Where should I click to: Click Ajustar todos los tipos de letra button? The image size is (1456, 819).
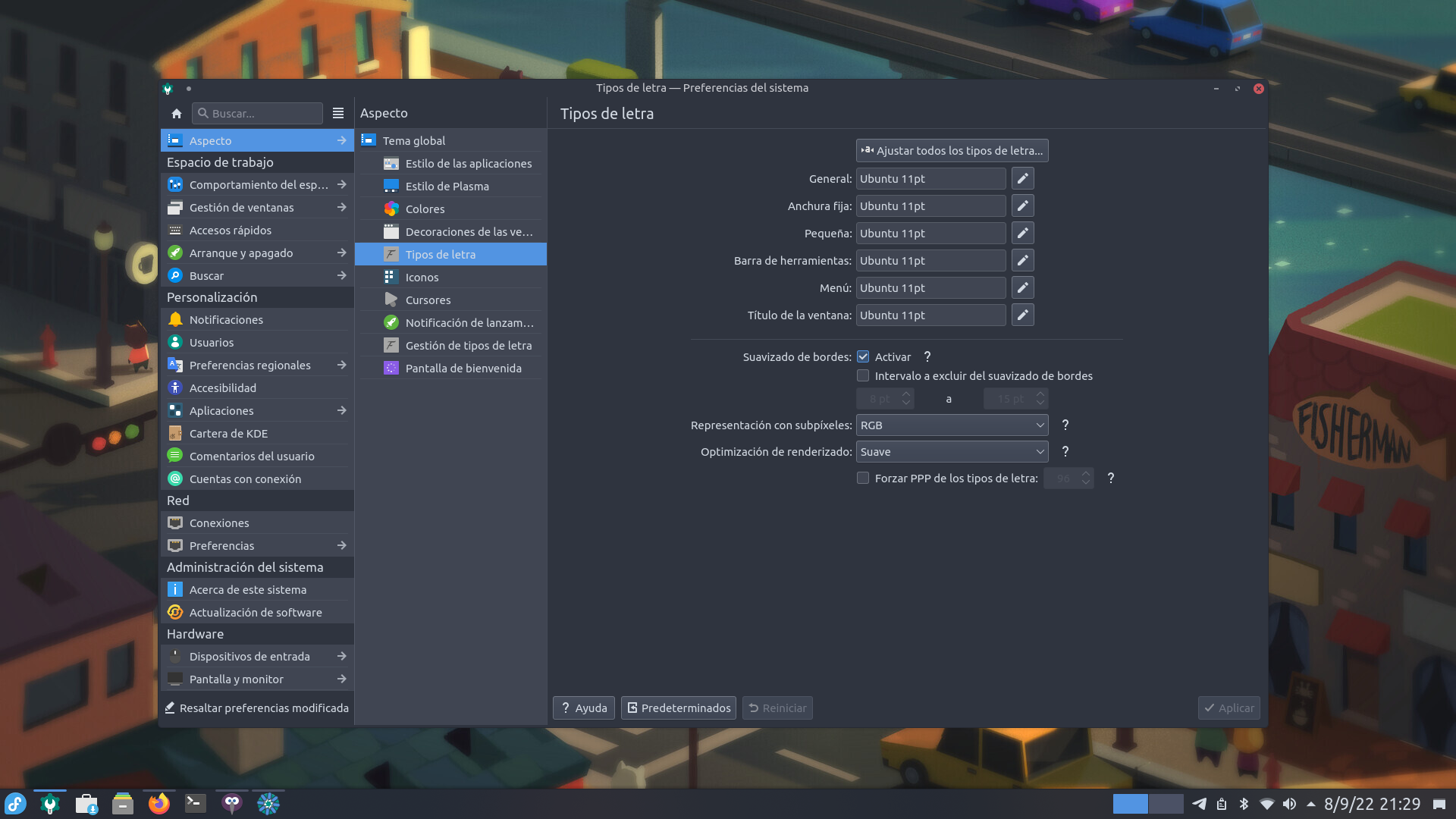[x=952, y=151]
